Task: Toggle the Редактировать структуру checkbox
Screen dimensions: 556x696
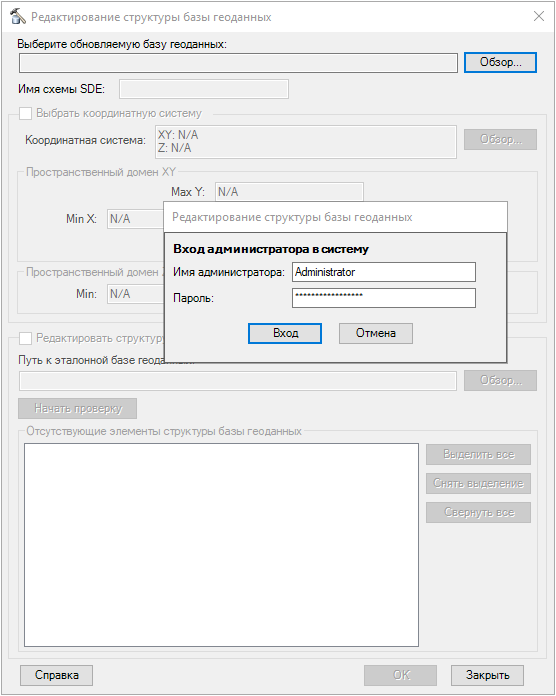Action: [x=26, y=339]
